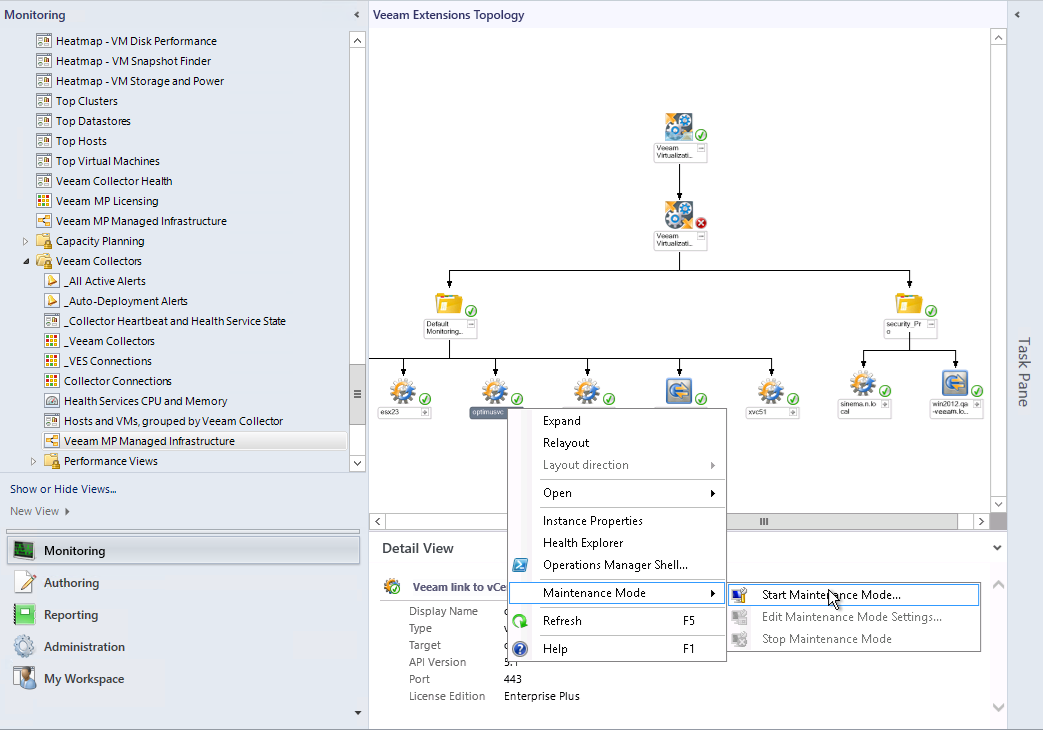Click the Operations Manager Shell icon
Screen dimensions: 1043x730
click(520, 565)
